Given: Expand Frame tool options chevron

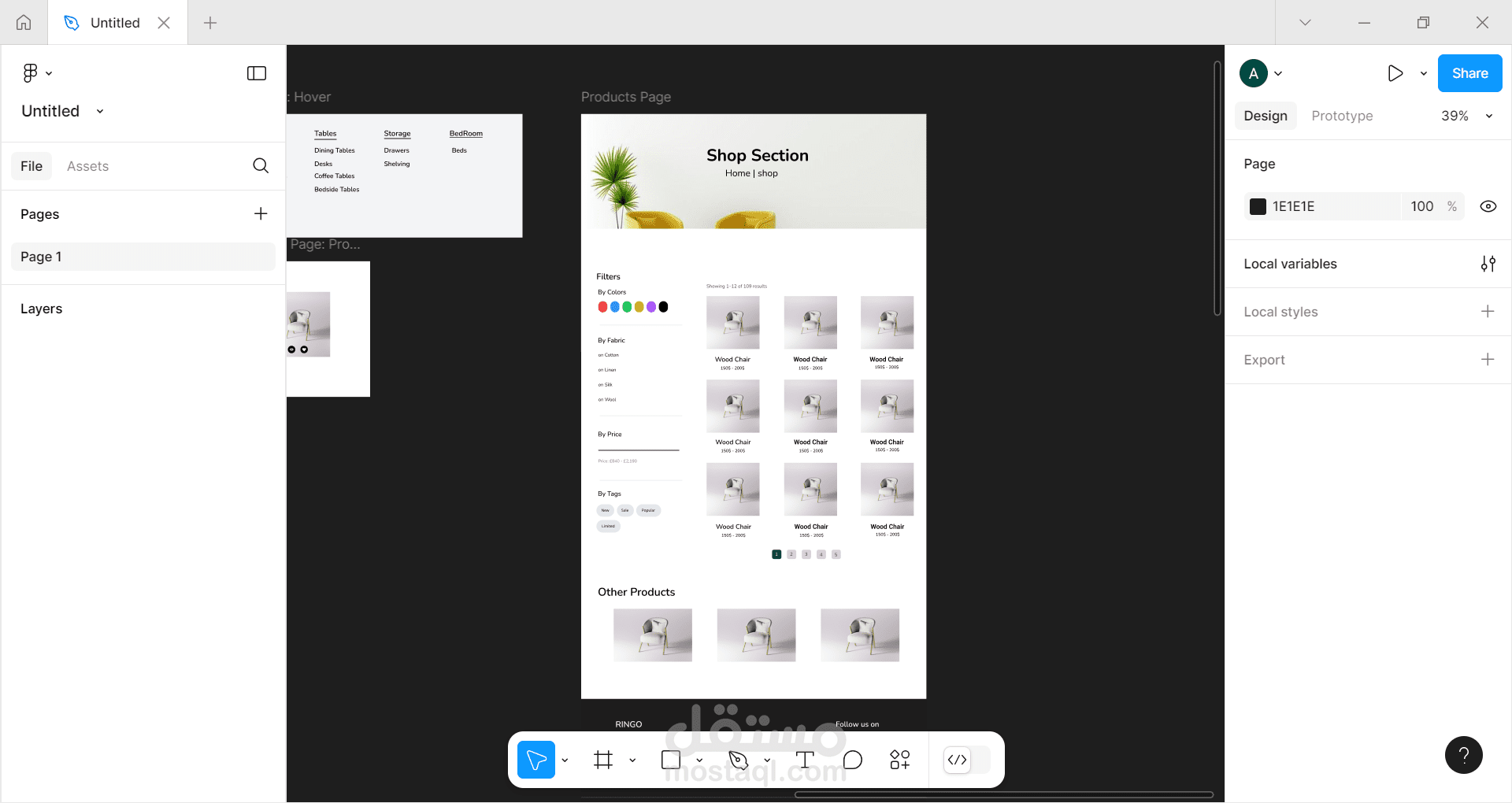Looking at the screenshot, I should (x=632, y=760).
